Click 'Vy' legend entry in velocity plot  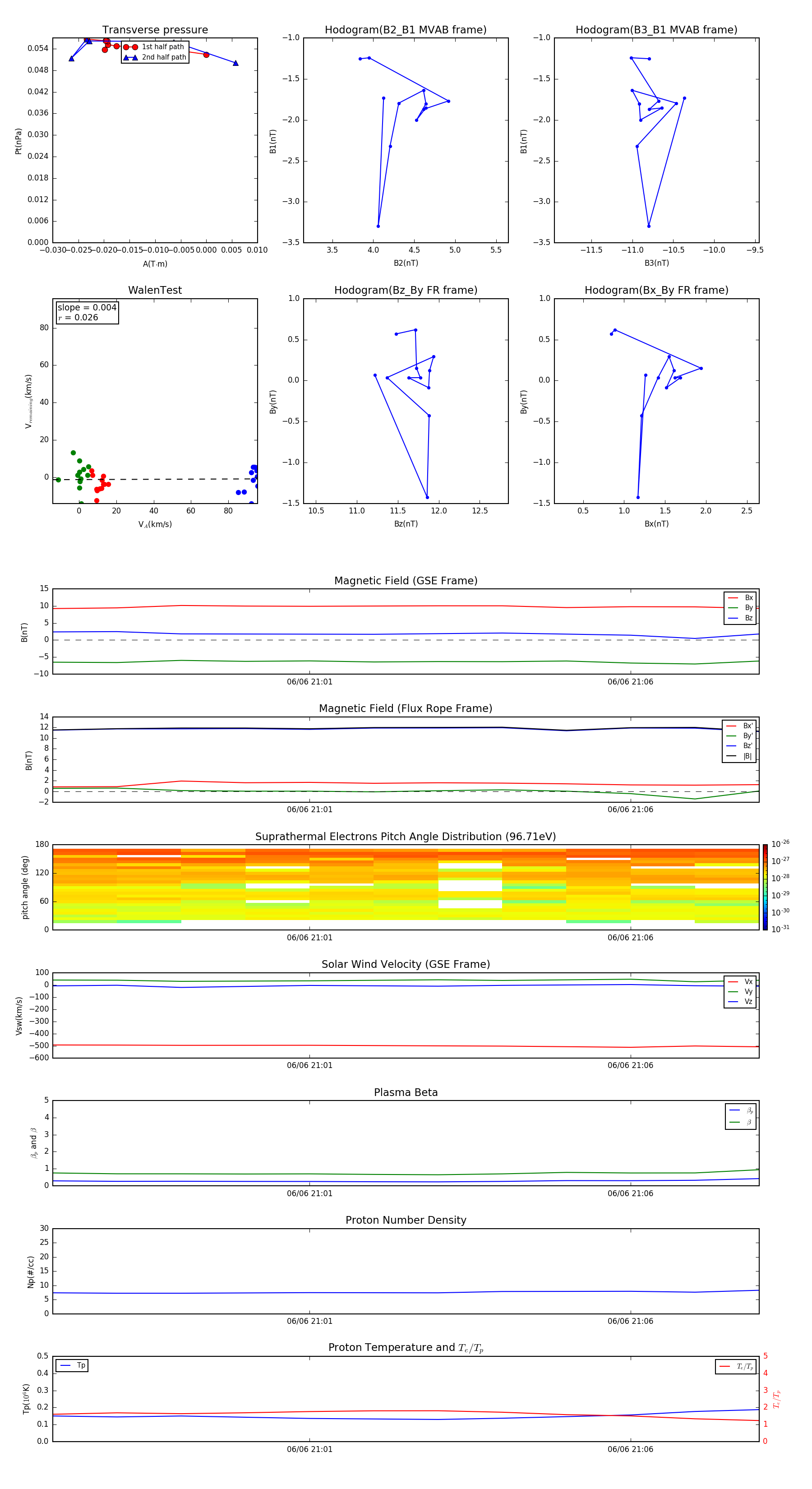click(740, 991)
